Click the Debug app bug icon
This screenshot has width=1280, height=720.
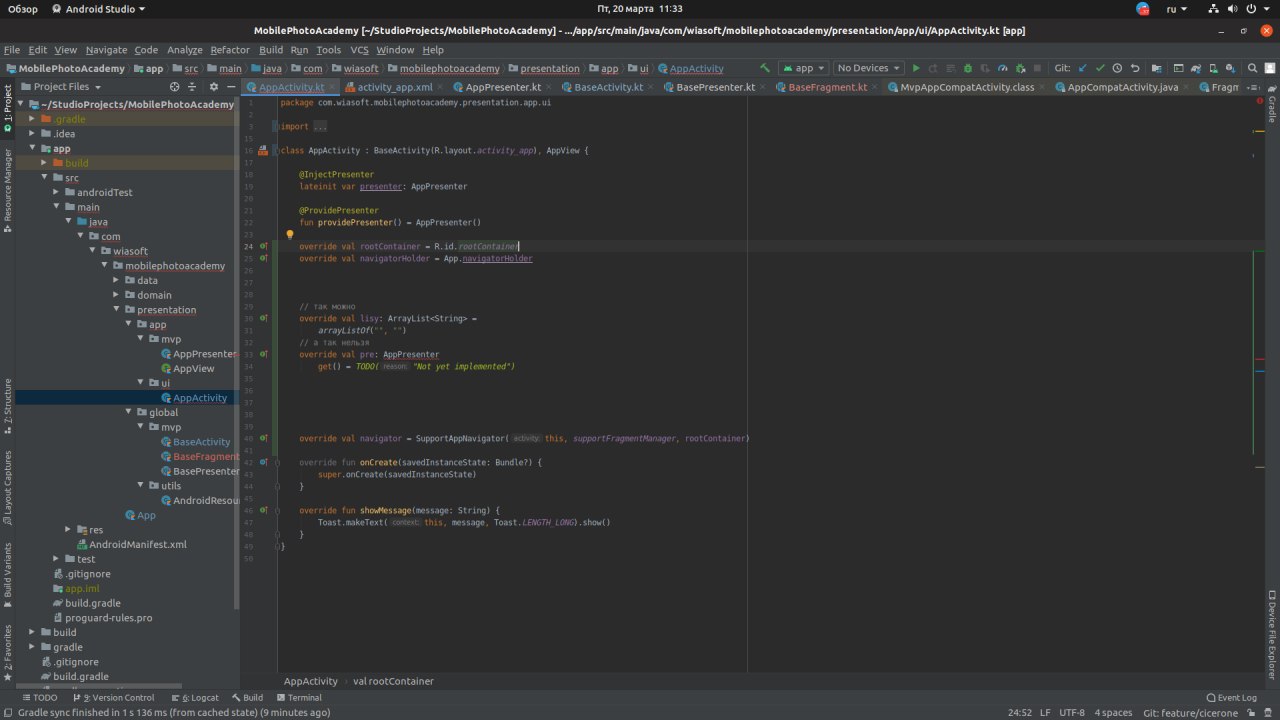click(967, 68)
